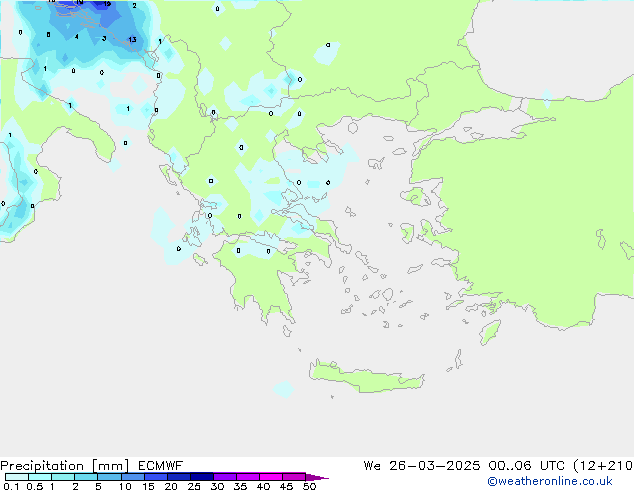Screen dimensions: 634x490
Task: Click the 'ECMWF' model label
Action: [x=161, y=466]
